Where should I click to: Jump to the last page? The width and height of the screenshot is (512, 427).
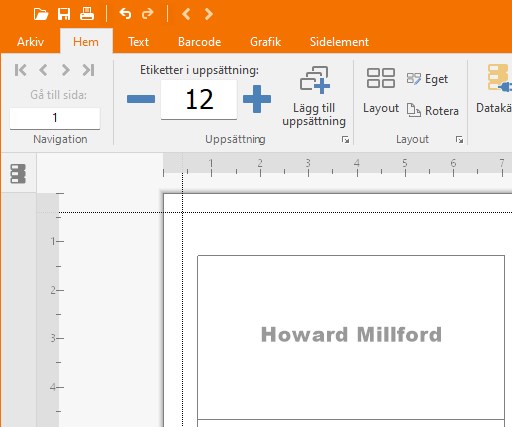coord(88,70)
